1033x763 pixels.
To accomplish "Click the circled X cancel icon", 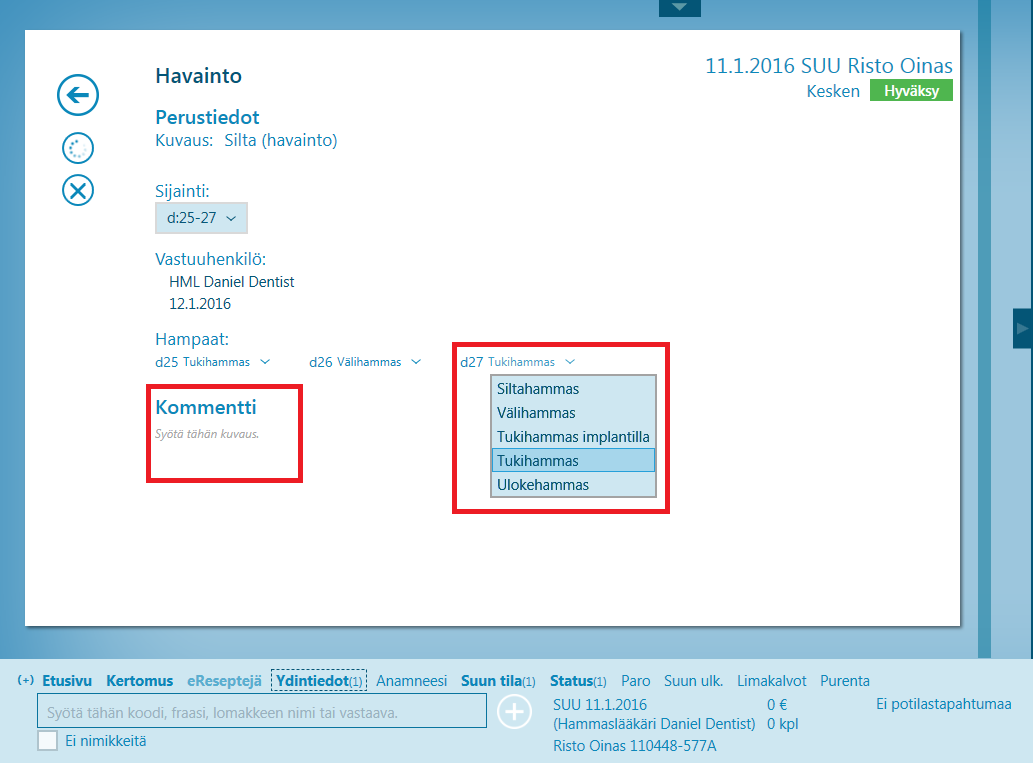I will [78, 190].
